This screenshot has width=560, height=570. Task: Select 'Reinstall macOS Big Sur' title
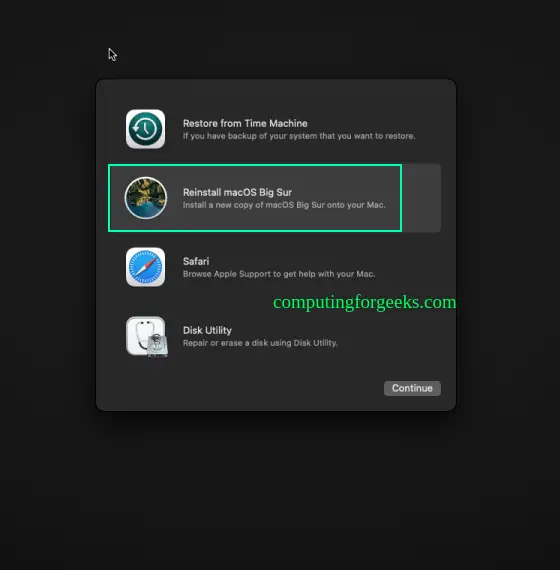[x=237, y=192]
